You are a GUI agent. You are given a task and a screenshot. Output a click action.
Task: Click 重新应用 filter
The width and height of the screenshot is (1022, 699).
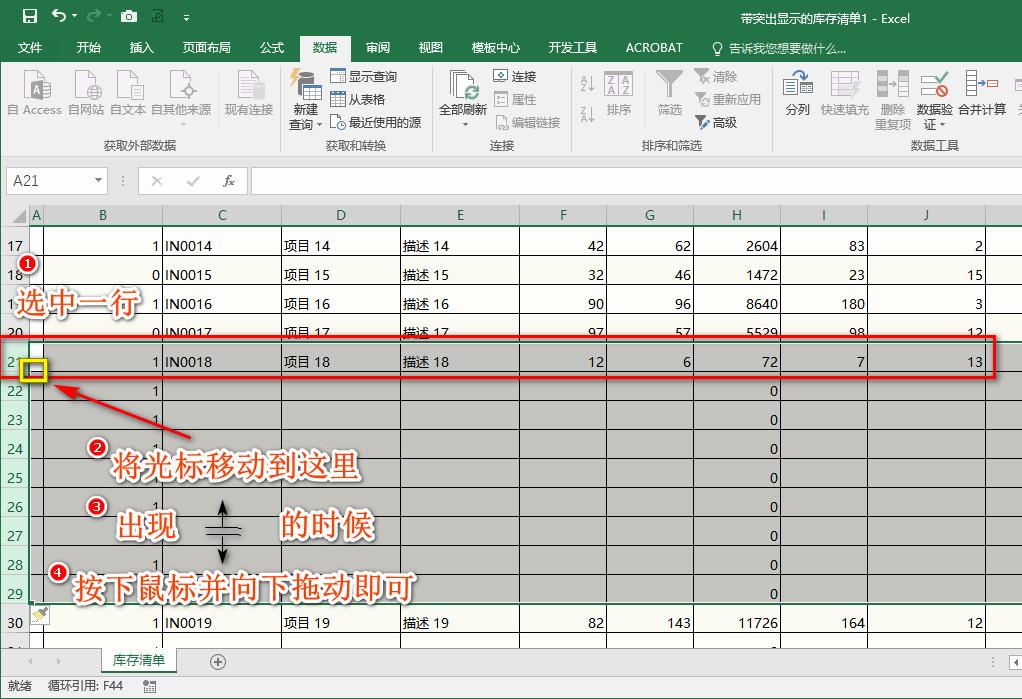click(x=728, y=99)
